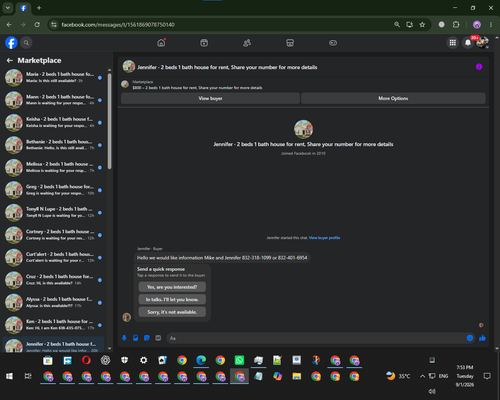Screen dimensions: 500x400
Task: Open File Explorer from taskbar
Action: click(296, 376)
